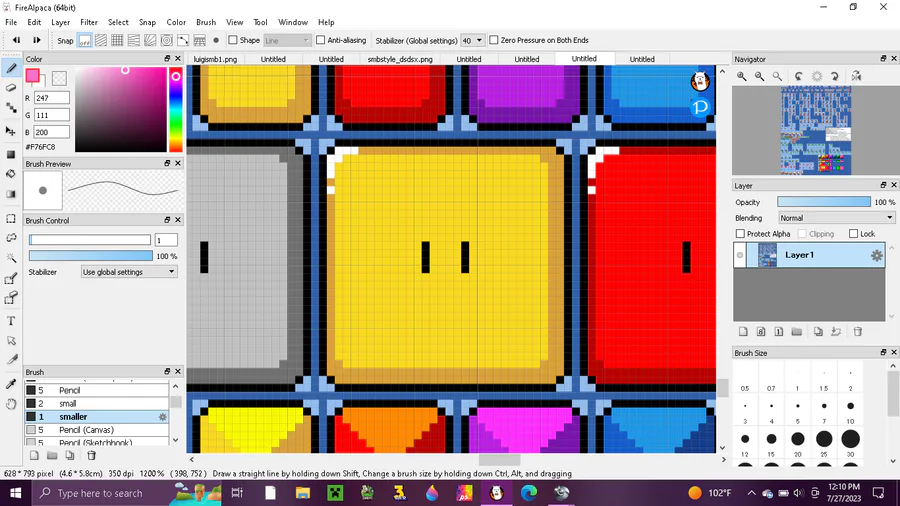
Task: Select the rectangular Select tool
Action: pyautogui.click(x=11, y=219)
